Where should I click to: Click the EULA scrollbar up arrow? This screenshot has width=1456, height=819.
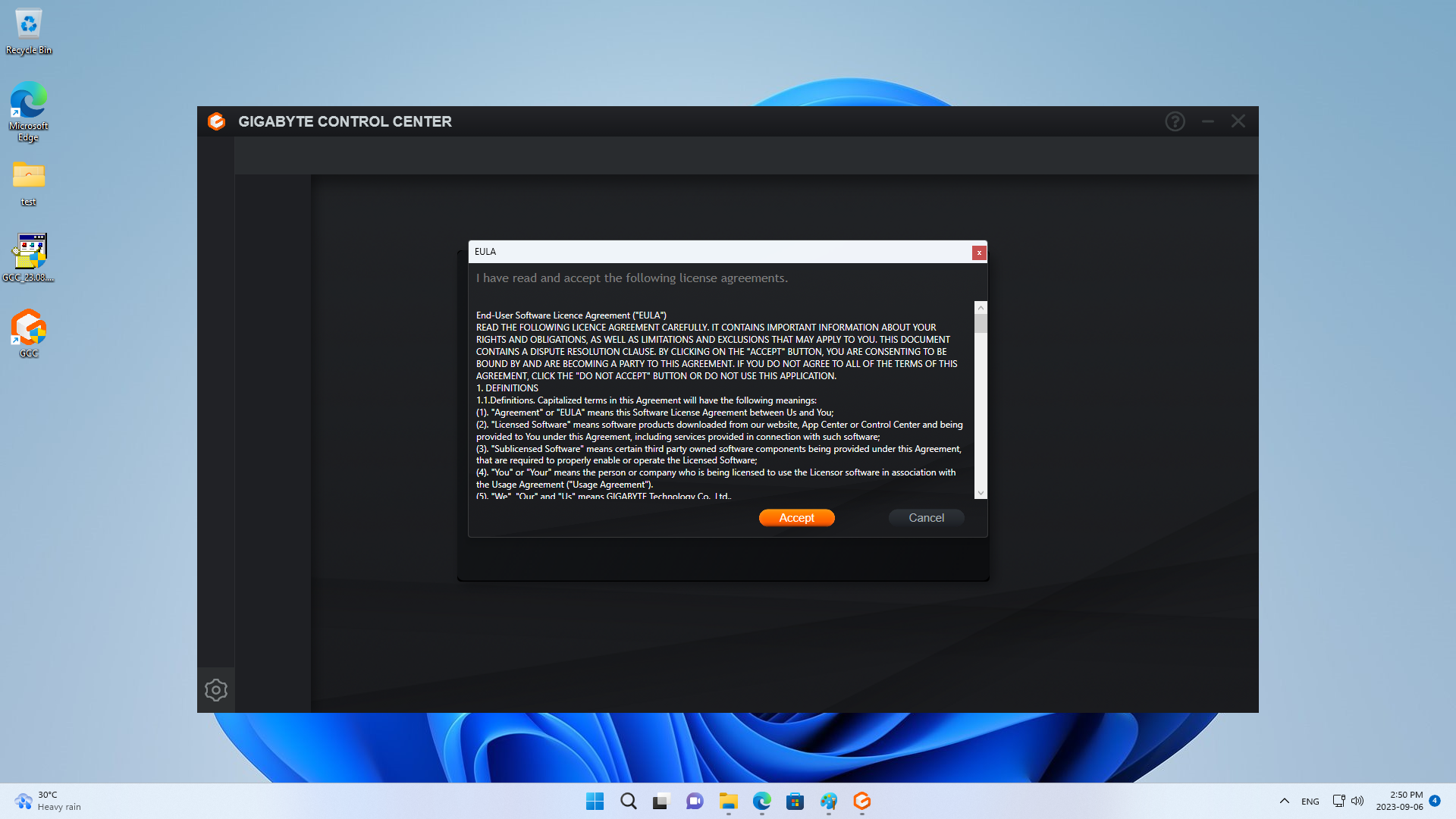[981, 308]
